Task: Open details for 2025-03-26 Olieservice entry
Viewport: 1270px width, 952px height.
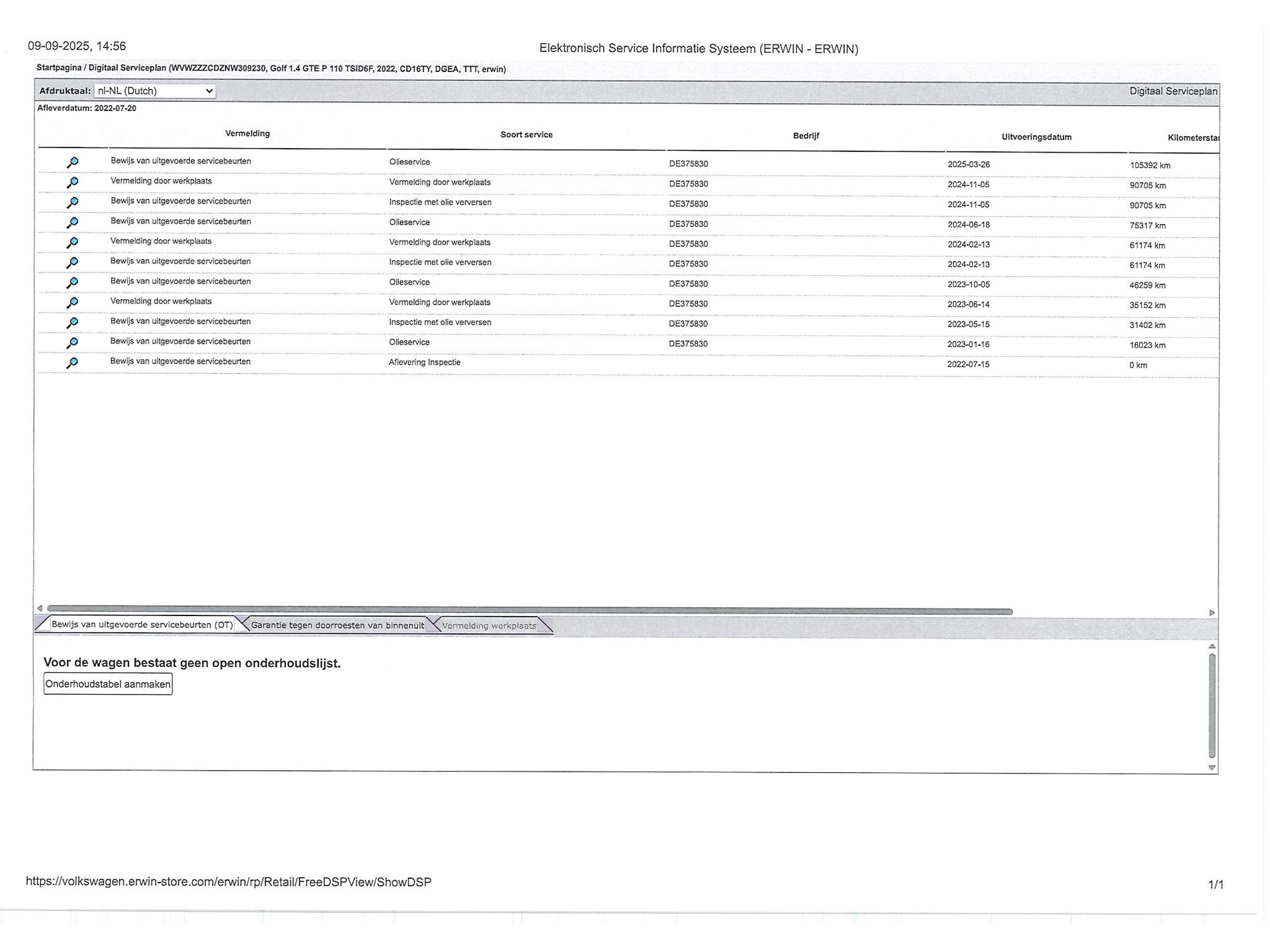Action: click(x=73, y=162)
